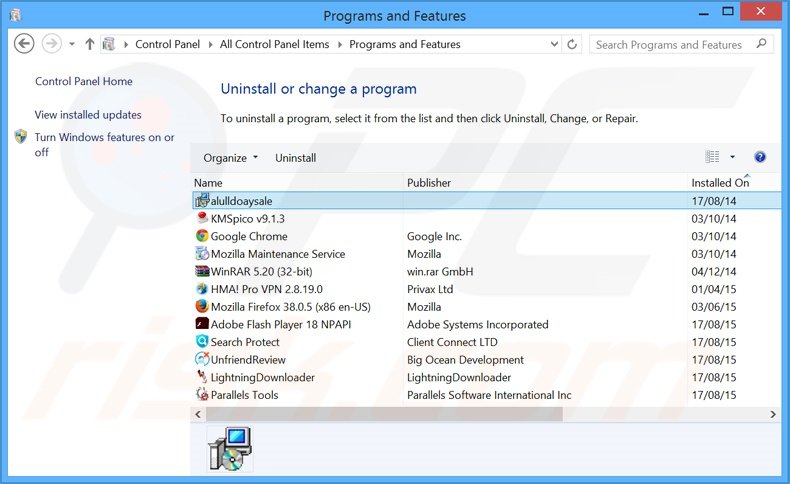Screen dimensions: 790x484
Task: Click the Adobe Flash Player icon
Action: [x=202, y=324]
